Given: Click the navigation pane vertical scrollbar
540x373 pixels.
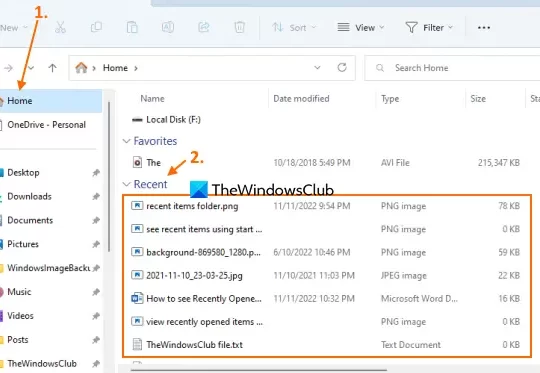Looking at the screenshot, I should coord(109,176).
